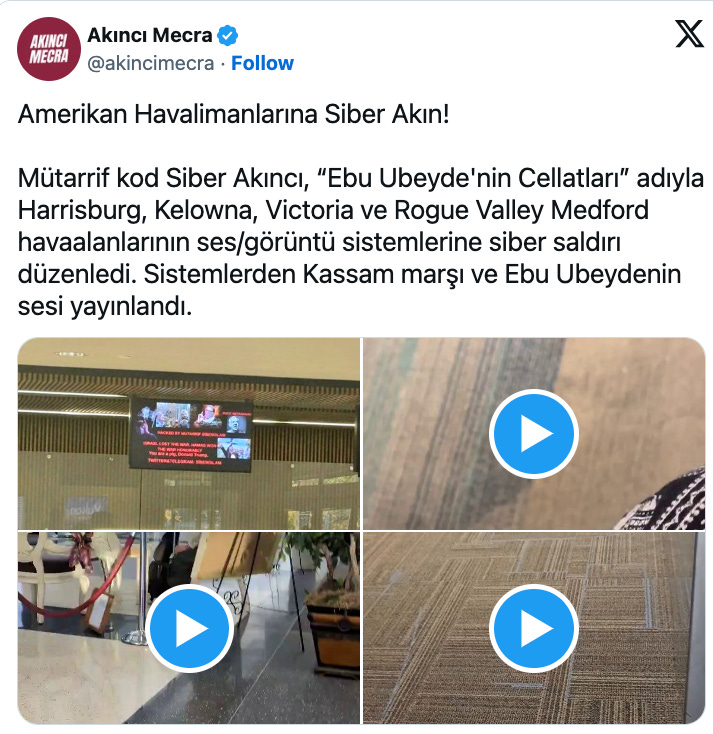713x734 pixels.
Task: Click the final line 'sesi yayınlandı.'
Action: coord(105,307)
